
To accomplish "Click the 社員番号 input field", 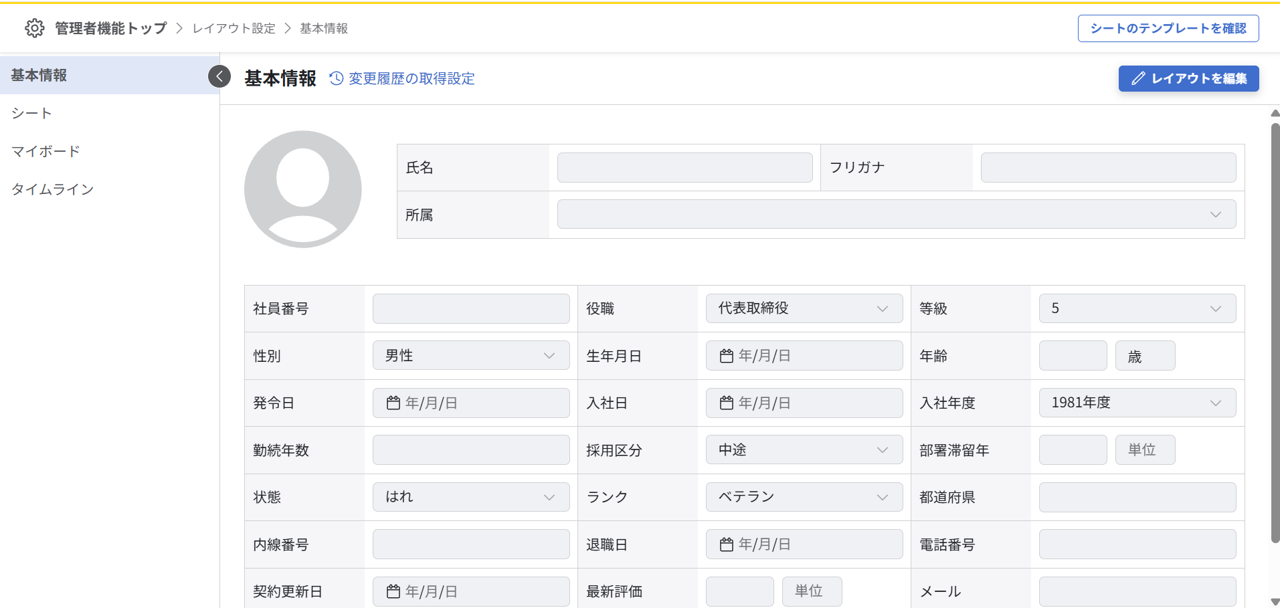I will click(471, 309).
